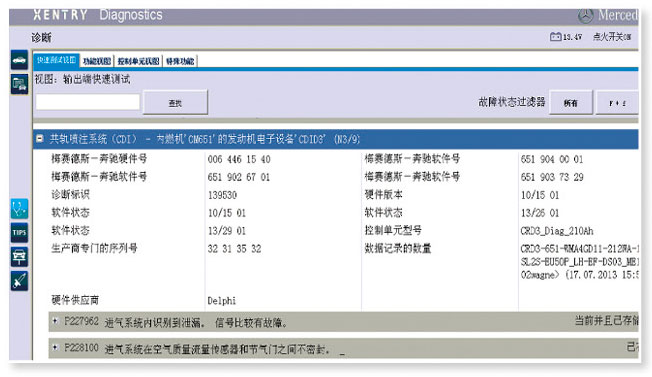
Task: Collapse the 共轨喷注系统 (CDI) section
Action: tap(40, 138)
